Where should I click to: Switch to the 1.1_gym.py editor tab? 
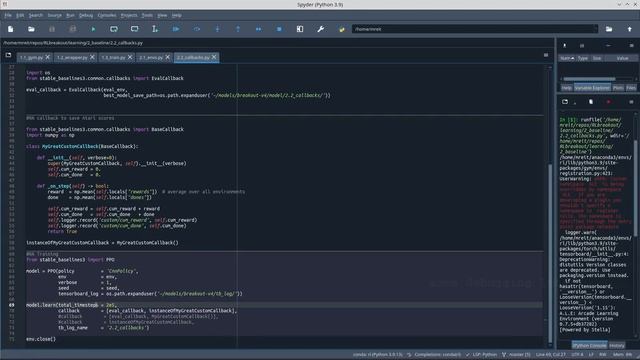tap(31, 58)
